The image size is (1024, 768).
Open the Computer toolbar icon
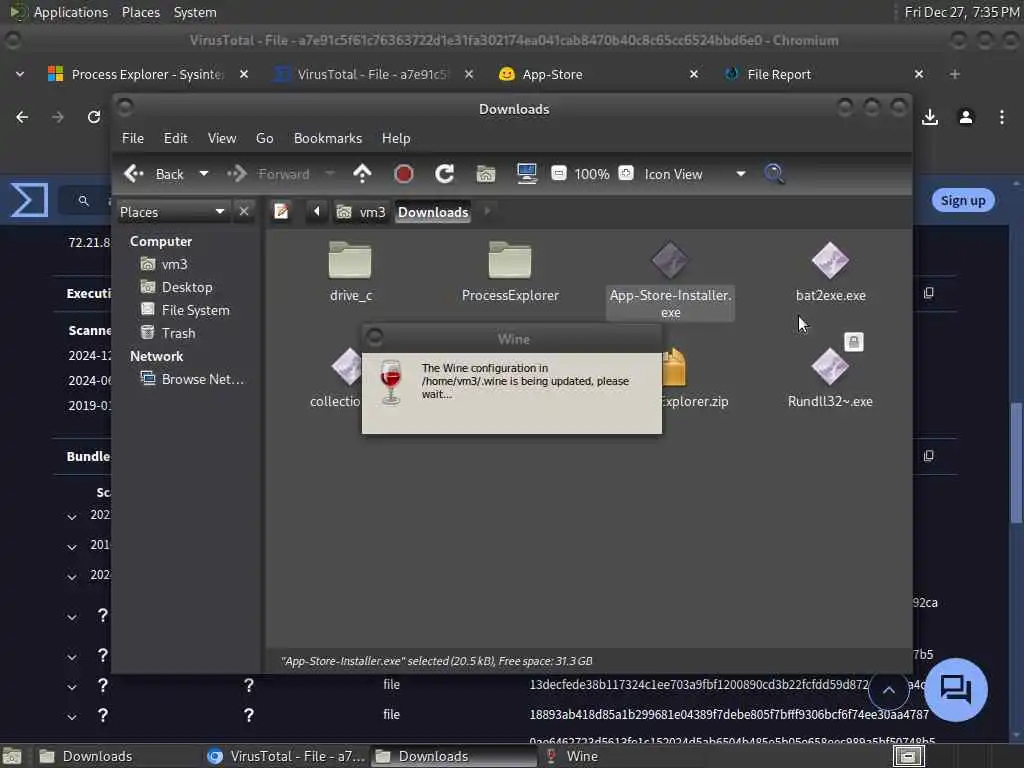click(526, 174)
